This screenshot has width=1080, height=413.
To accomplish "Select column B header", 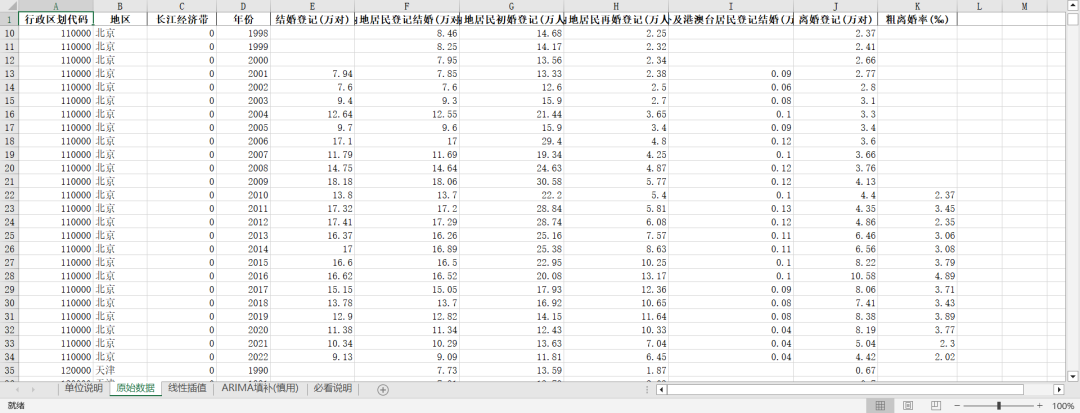I will 120,6.
